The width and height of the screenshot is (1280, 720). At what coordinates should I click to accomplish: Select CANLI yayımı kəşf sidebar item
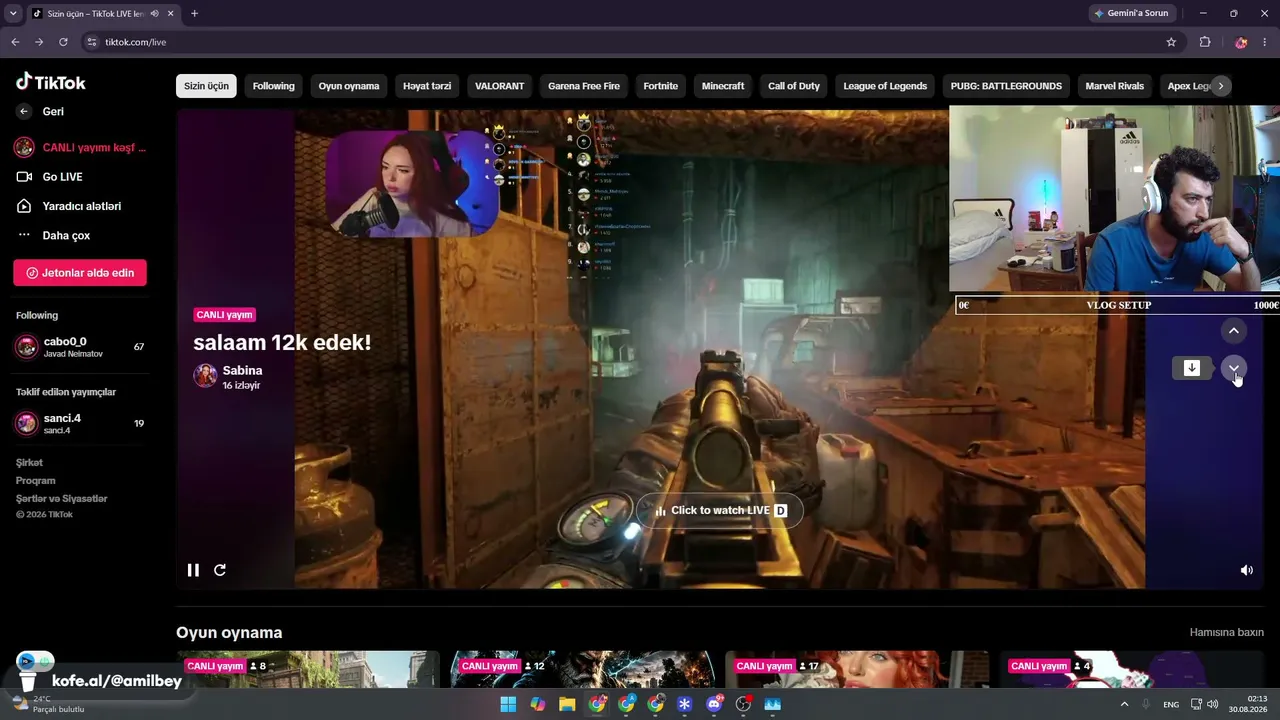pyautogui.click(x=81, y=147)
